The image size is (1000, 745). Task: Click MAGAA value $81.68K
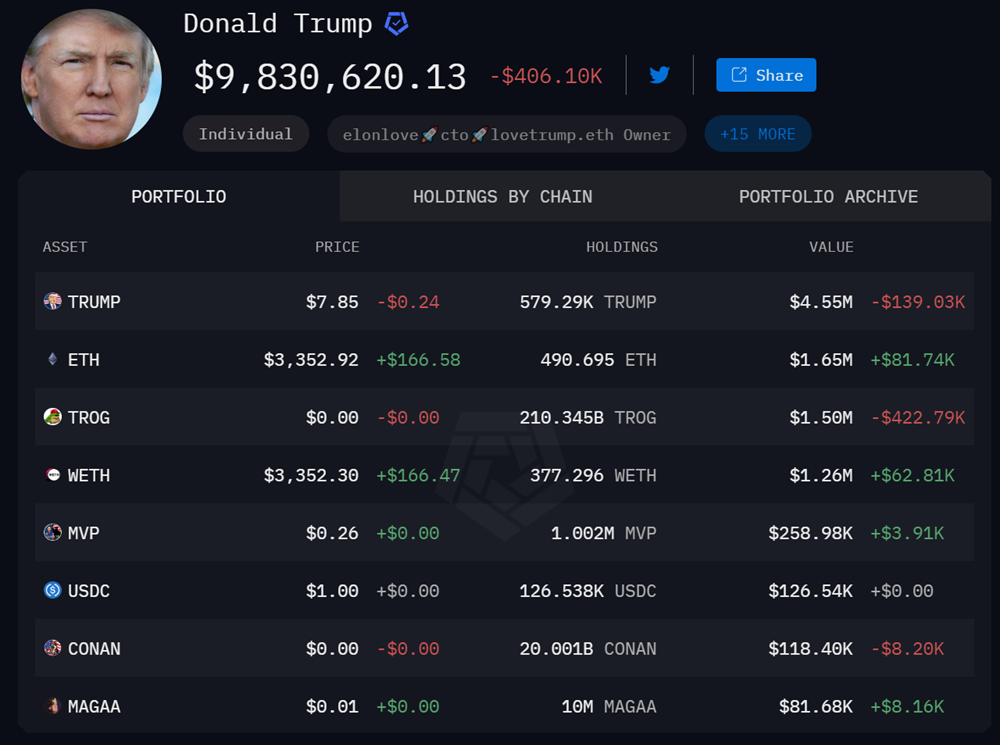pos(816,707)
